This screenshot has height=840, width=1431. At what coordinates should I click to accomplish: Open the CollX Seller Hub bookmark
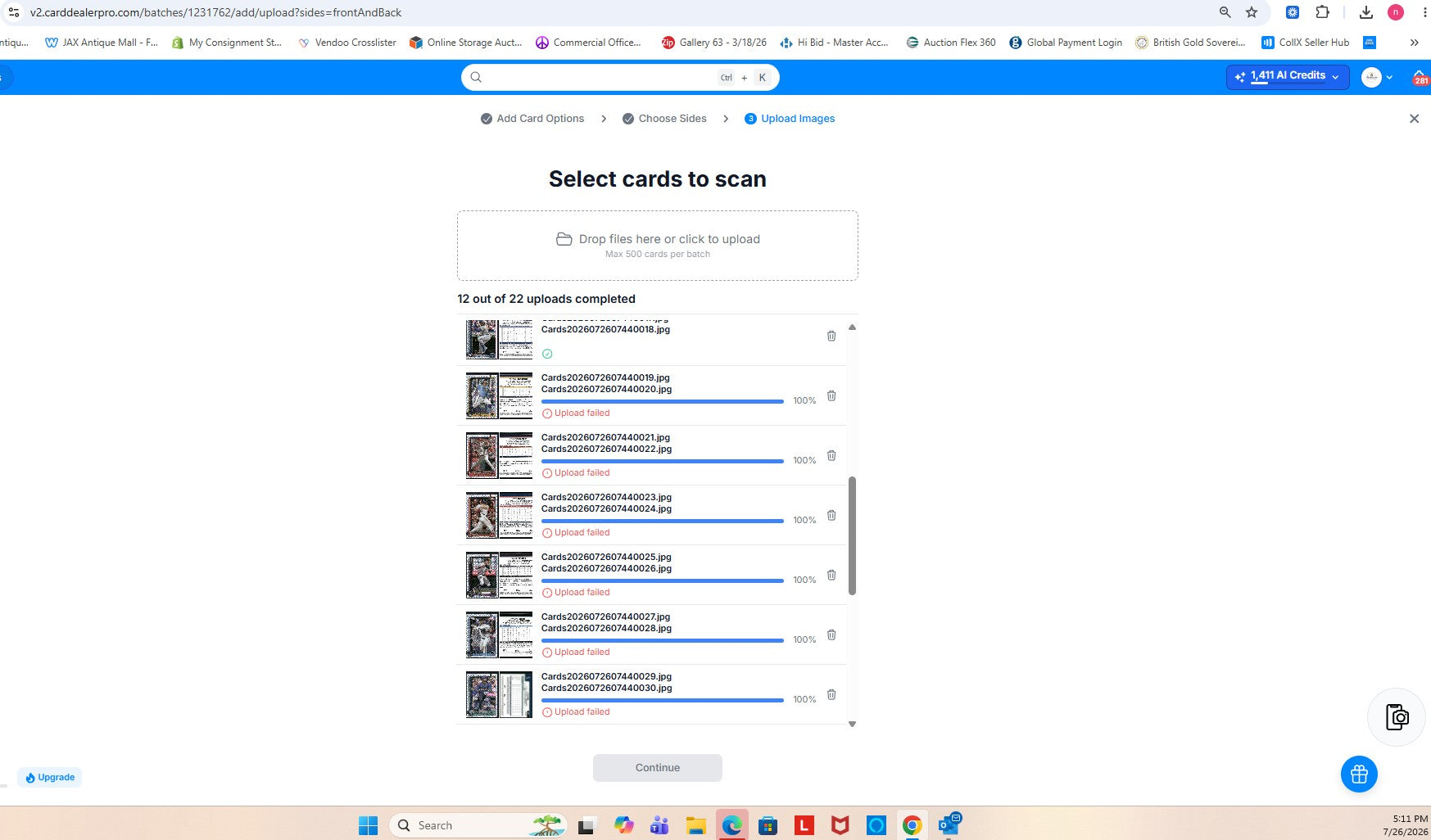pos(1306,43)
